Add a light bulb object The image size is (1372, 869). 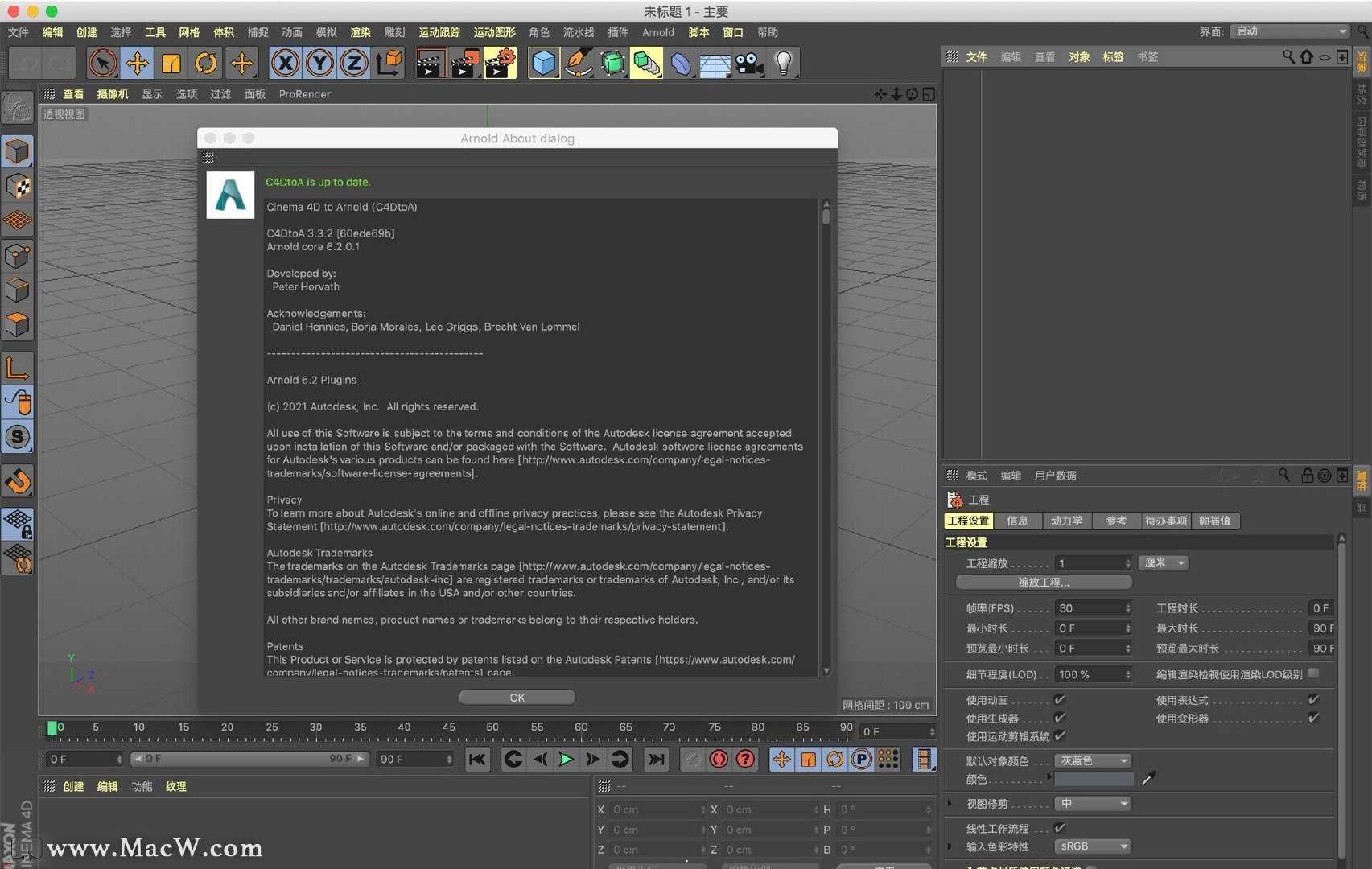[784, 63]
